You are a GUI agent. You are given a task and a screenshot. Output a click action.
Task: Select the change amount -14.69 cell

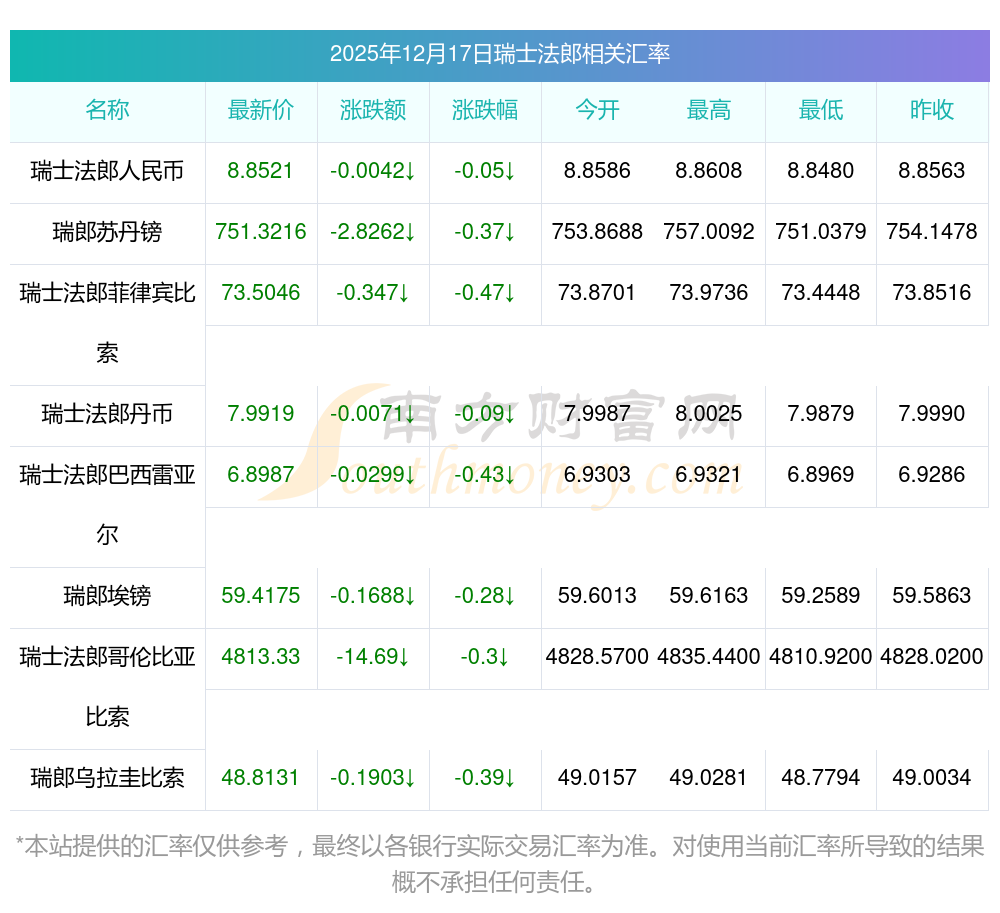(373, 657)
